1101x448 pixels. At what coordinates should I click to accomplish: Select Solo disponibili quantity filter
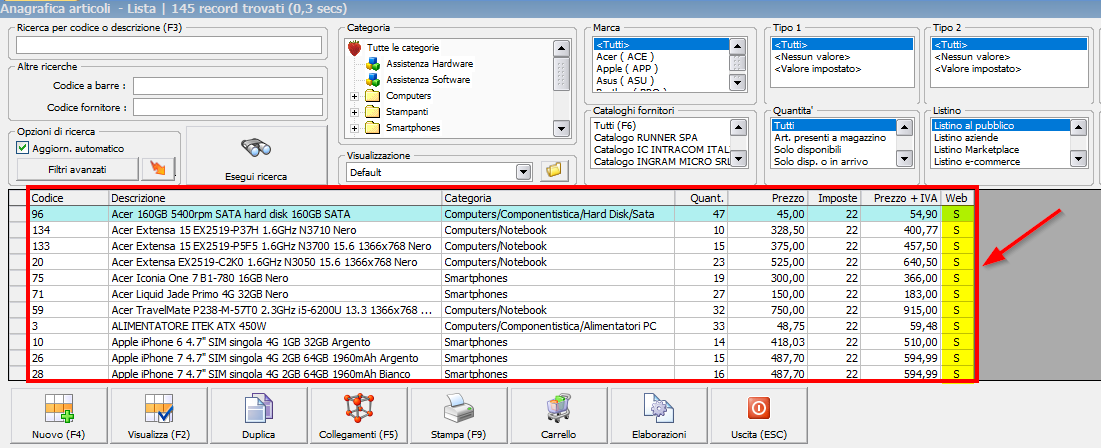tap(807, 150)
